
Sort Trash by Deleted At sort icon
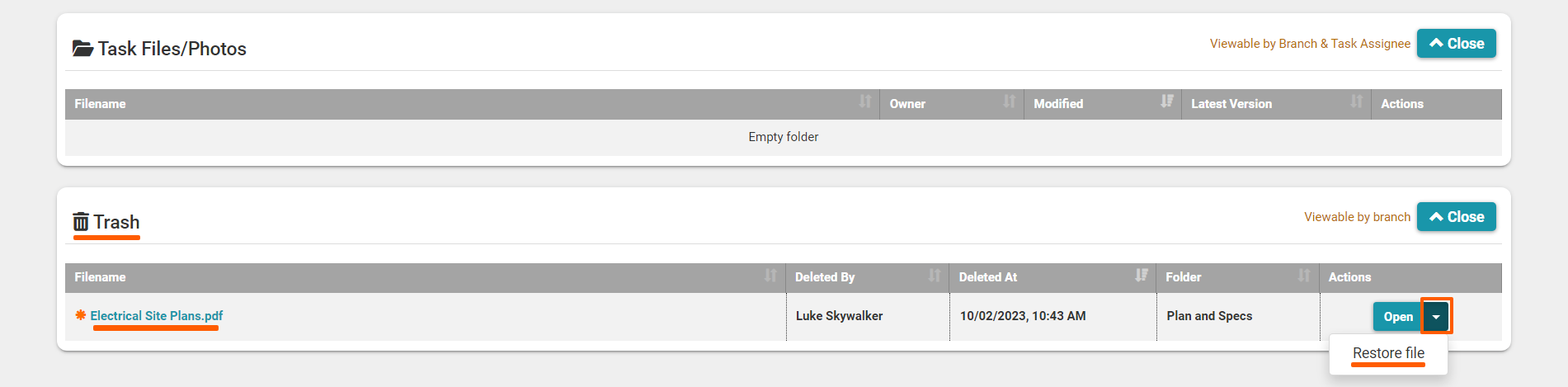pos(1141,276)
